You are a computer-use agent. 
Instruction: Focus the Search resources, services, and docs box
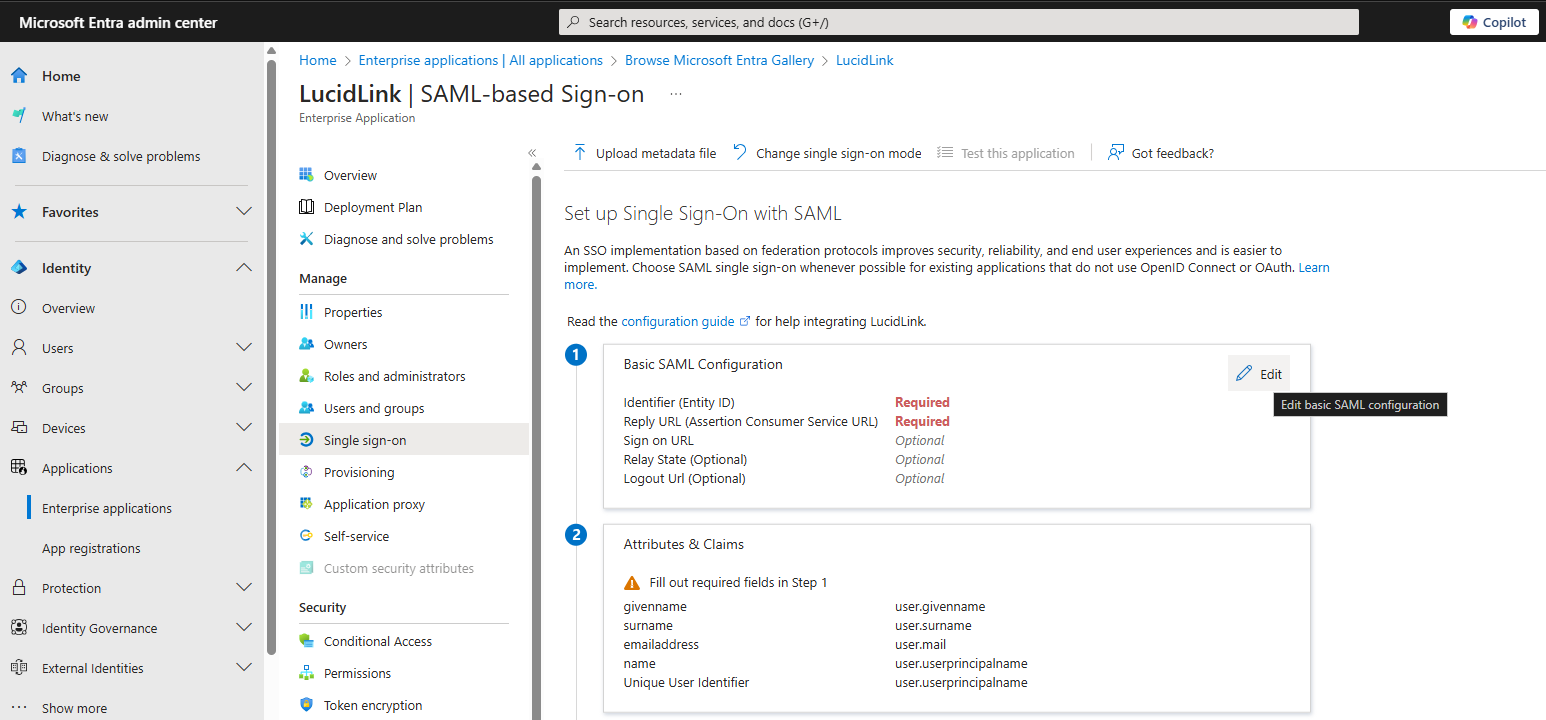click(x=958, y=22)
